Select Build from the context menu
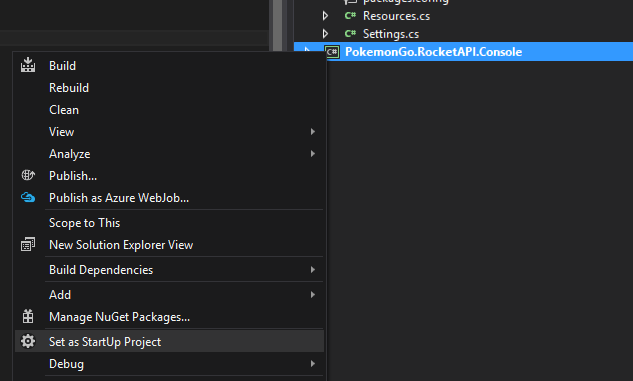The image size is (633, 381). click(x=169, y=65)
